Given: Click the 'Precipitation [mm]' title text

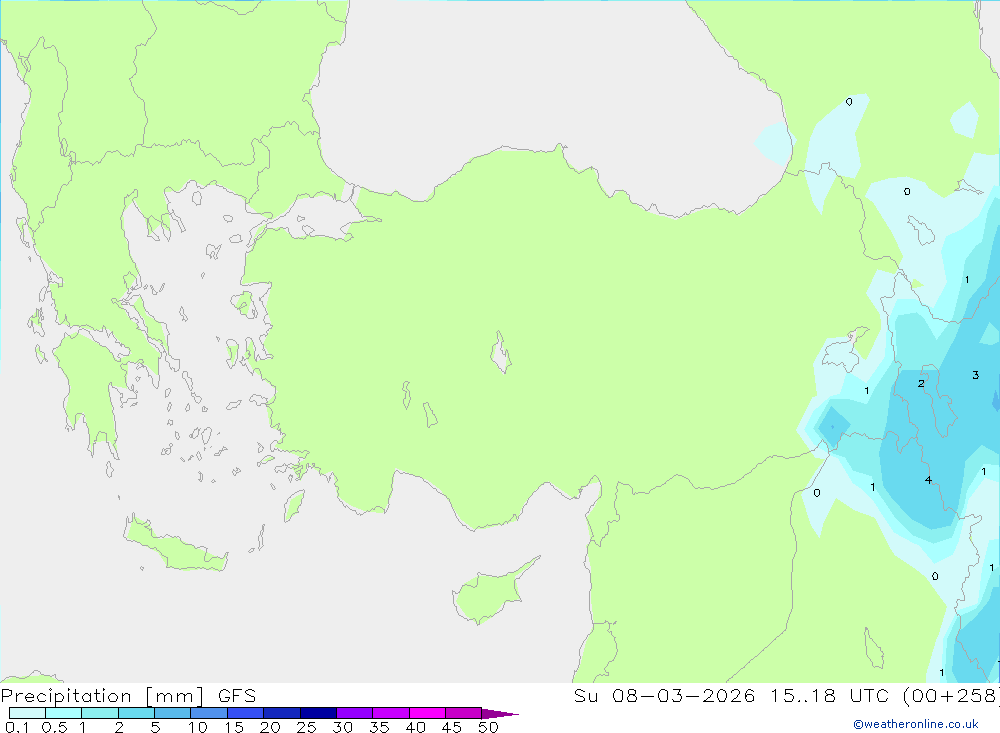Looking at the screenshot, I should 102,696.
